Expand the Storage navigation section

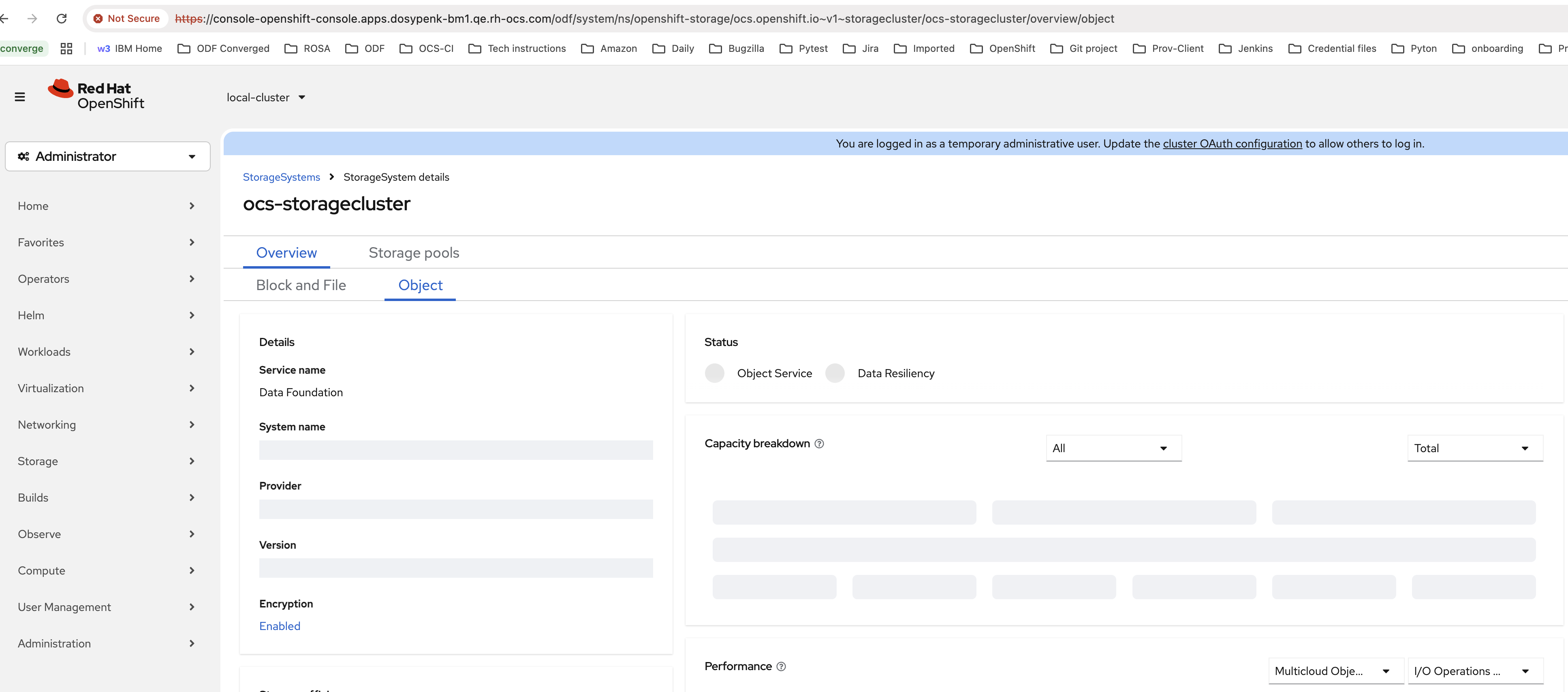[107, 461]
